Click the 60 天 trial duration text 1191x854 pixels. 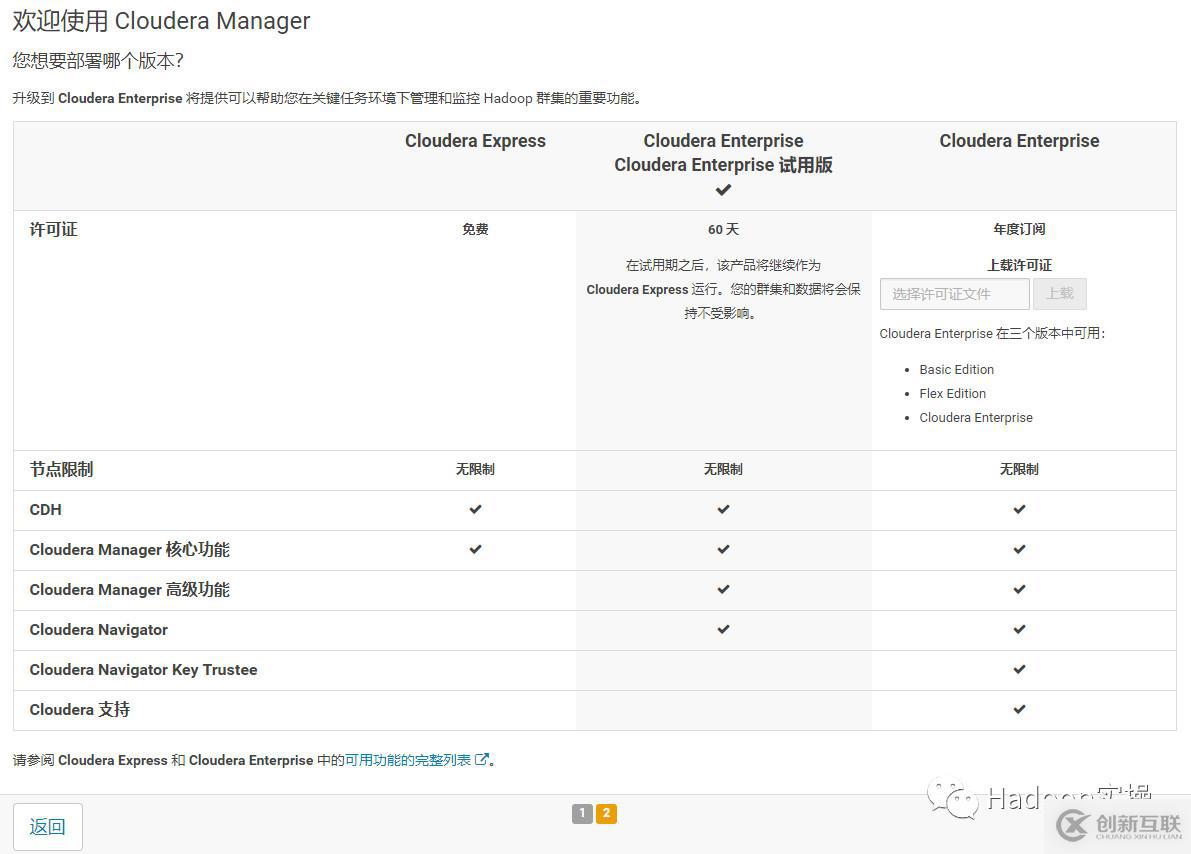(x=723, y=229)
